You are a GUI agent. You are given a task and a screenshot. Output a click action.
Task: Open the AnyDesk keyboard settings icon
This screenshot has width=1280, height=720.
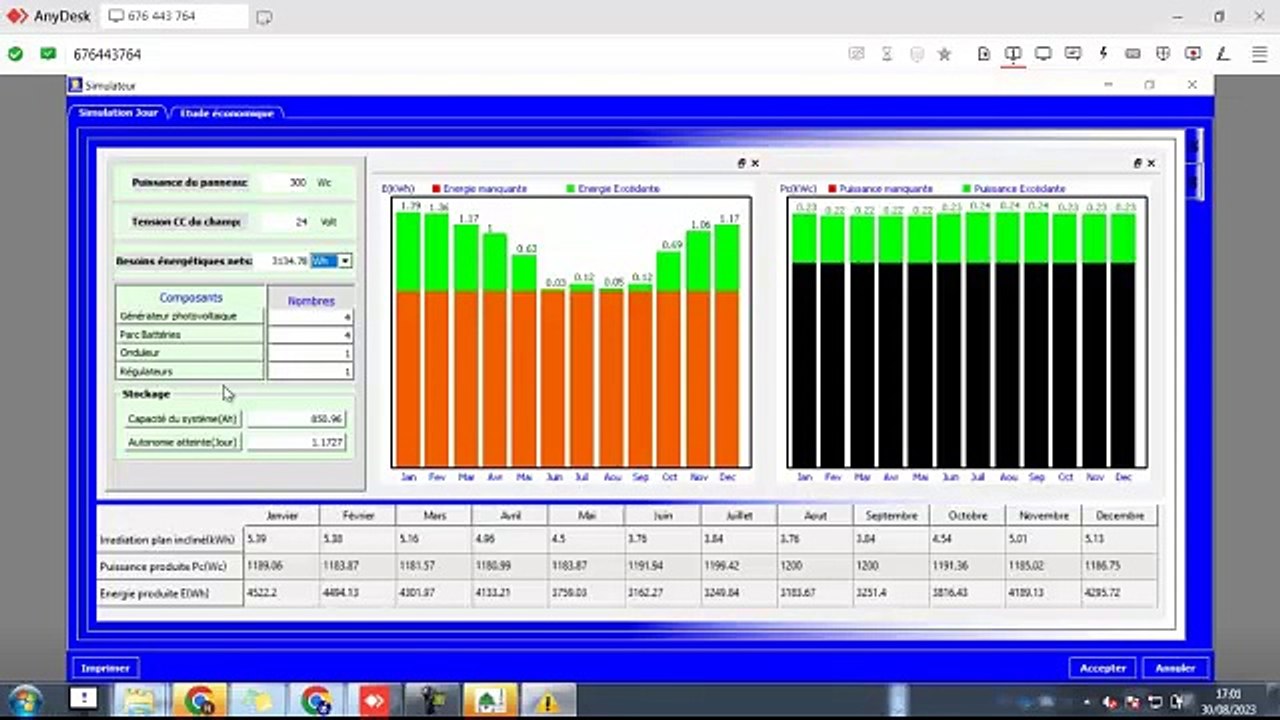[1133, 54]
